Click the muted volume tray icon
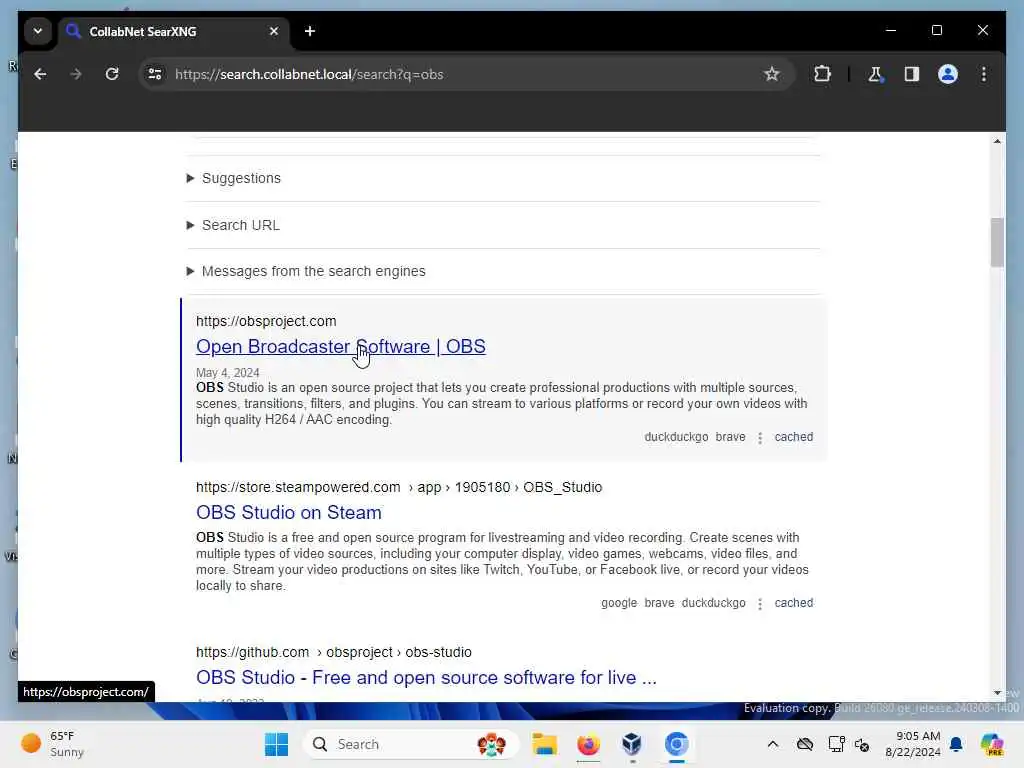The image size is (1024, 768). (862, 744)
